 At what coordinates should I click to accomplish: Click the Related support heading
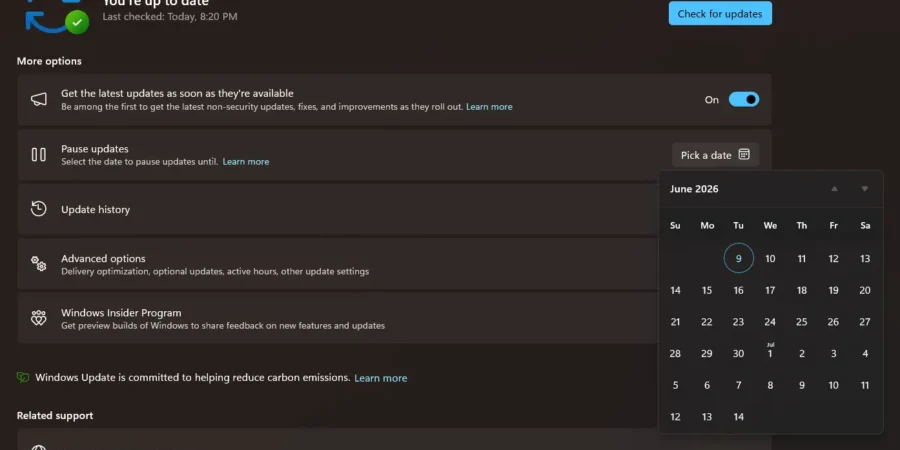click(55, 415)
